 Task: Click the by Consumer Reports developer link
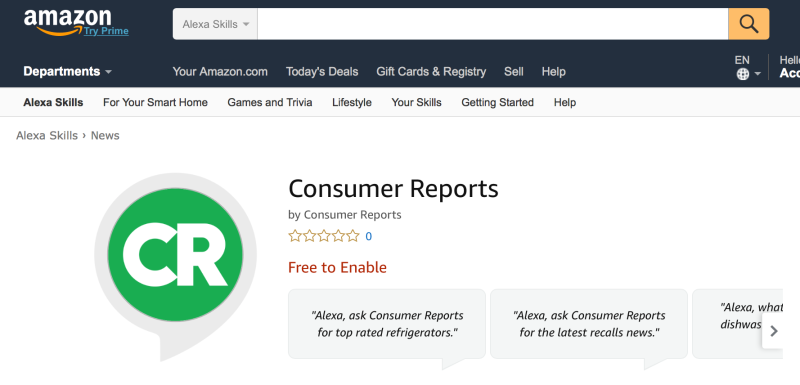coord(345,215)
